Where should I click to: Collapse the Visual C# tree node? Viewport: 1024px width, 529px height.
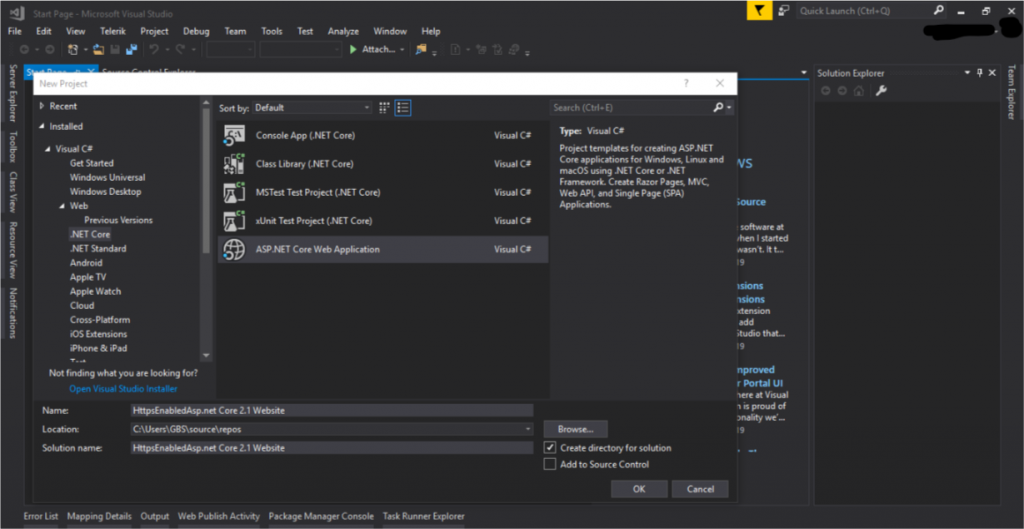tap(48, 149)
